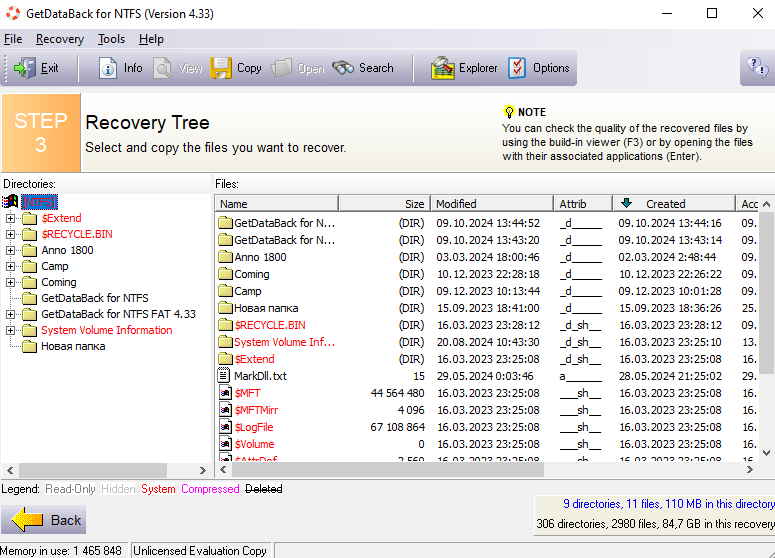Expand GetDataBack for NTFS FAT 4.33 node
775x558 pixels.
(10, 314)
